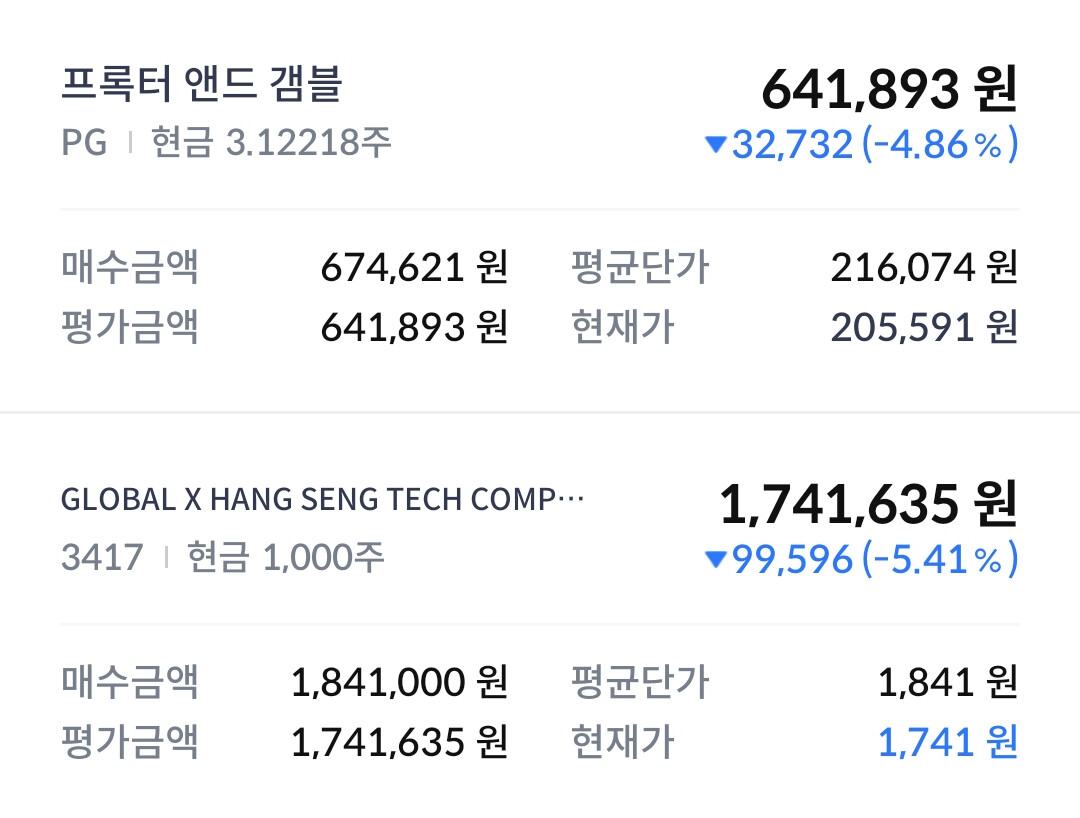
Task: Click the blue 1,741 원 current price
Action: (947, 742)
